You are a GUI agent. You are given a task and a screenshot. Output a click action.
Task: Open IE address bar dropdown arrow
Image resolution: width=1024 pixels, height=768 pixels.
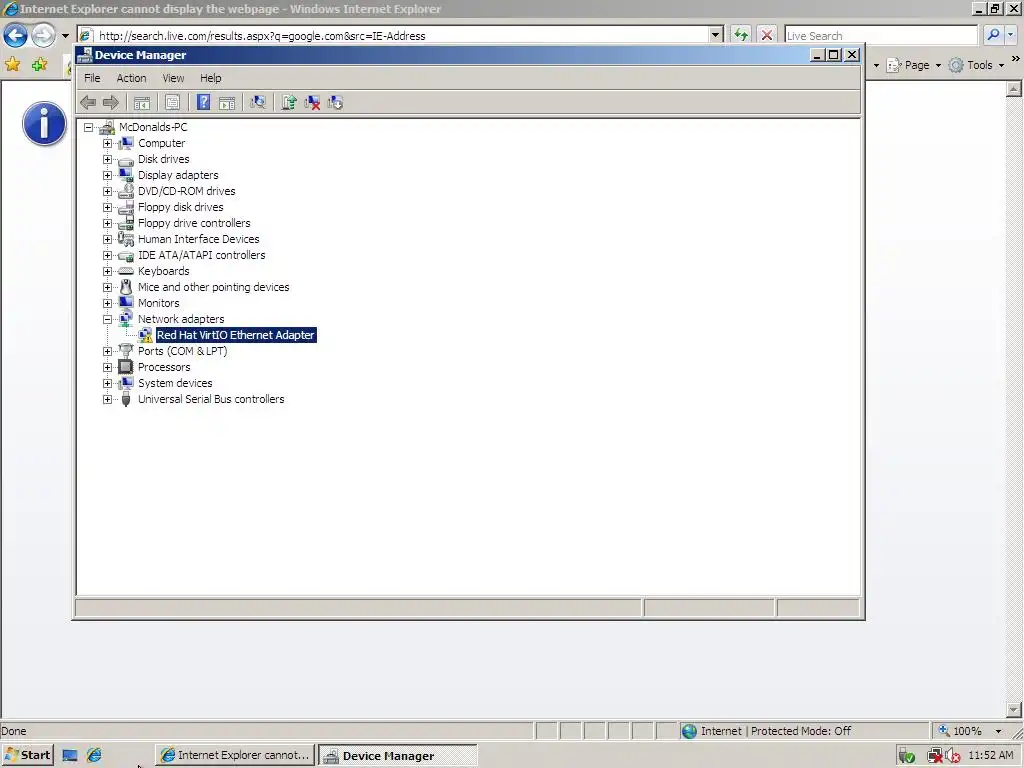tap(716, 35)
